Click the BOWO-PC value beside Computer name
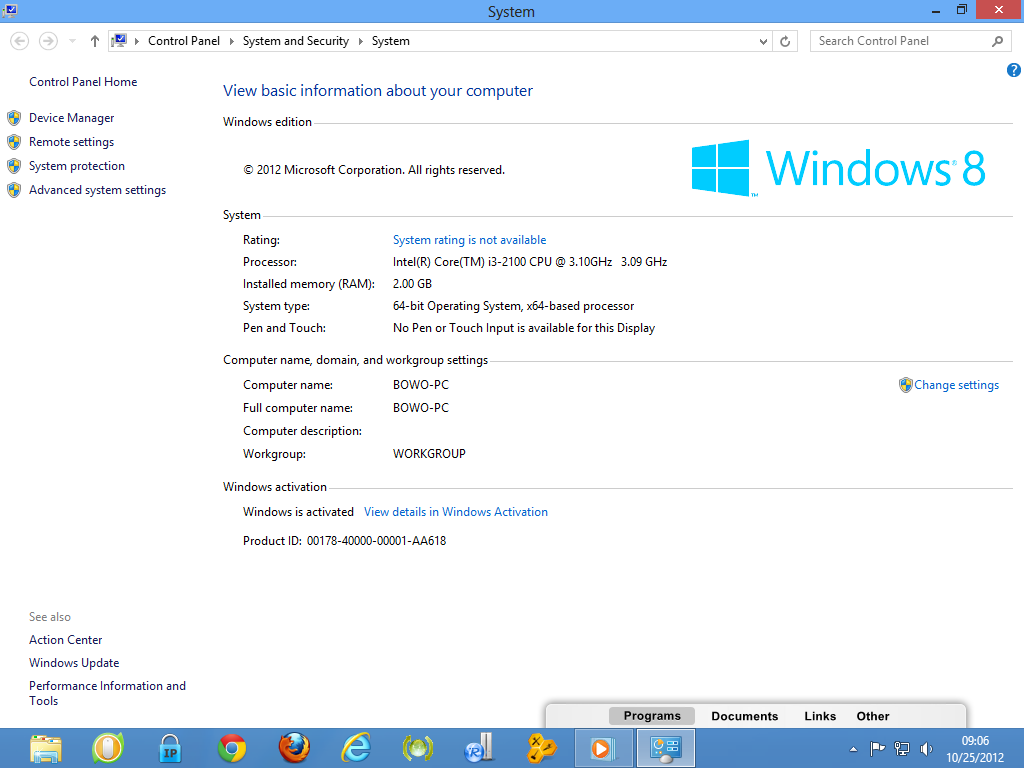 pos(421,385)
